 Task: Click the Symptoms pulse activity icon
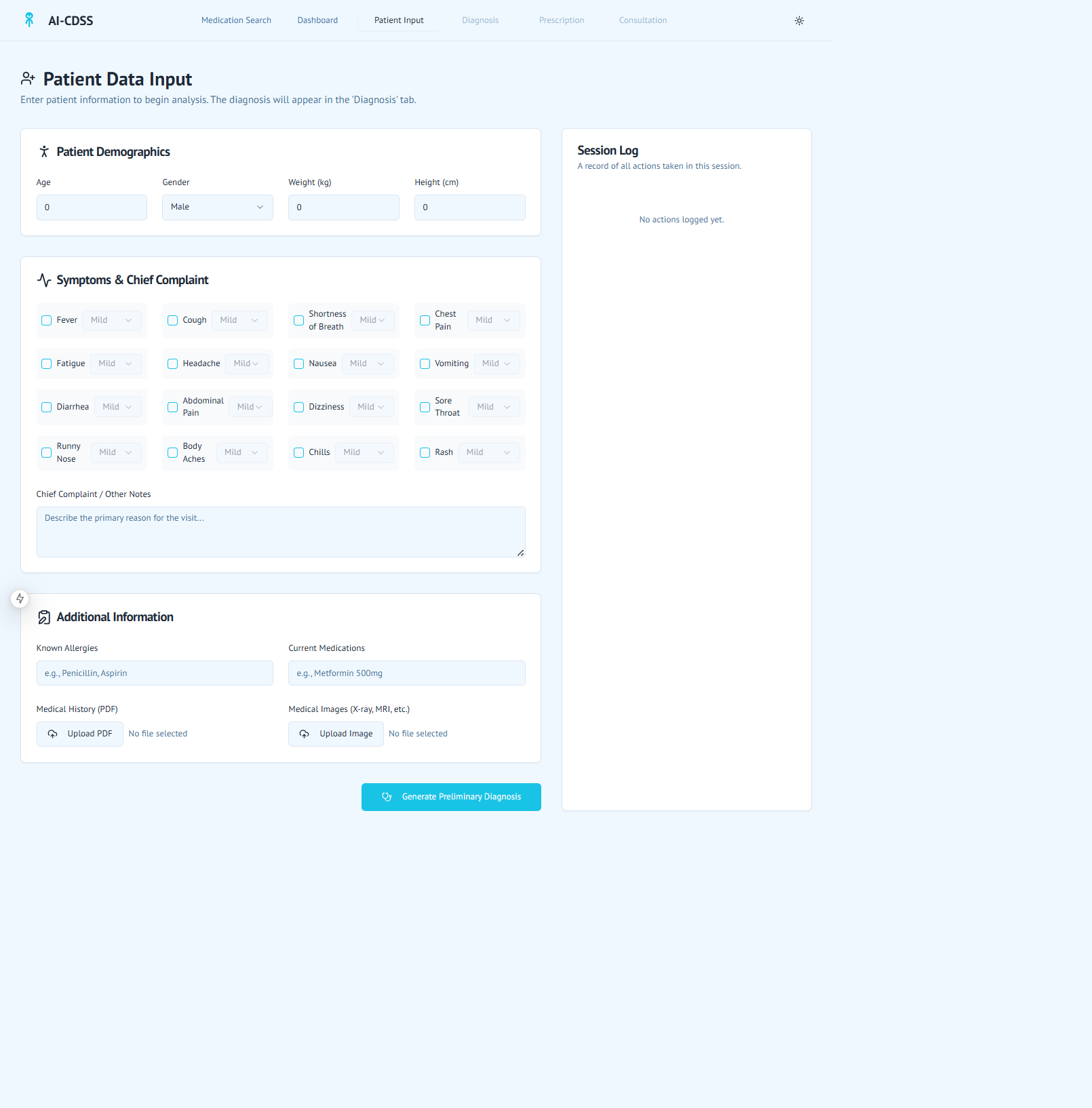tap(44, 280)
